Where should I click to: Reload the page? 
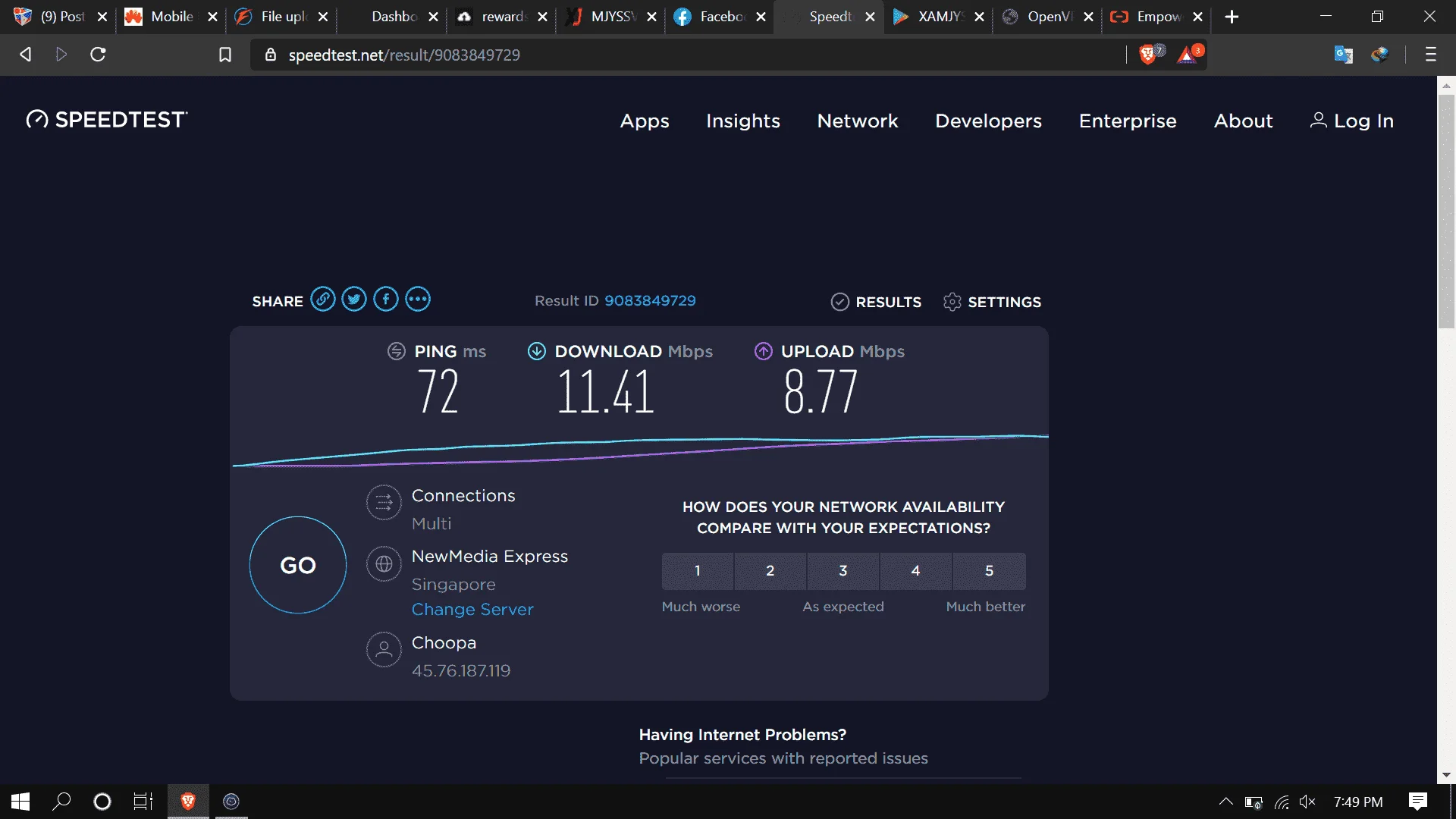point(98,55)
